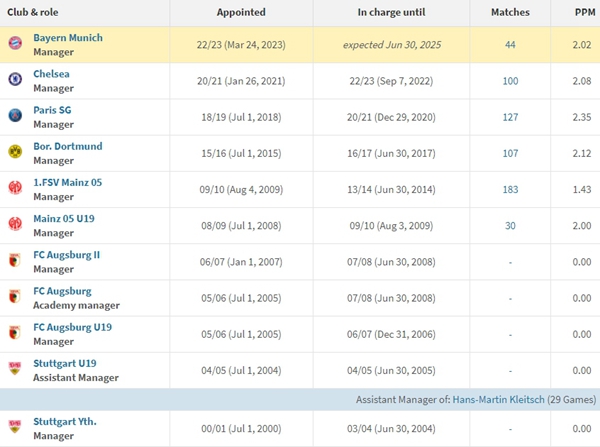Screen dimensions: 600x447
Task: Open the Paris SG club link
Action: pyautogui.click(x=52, y=110)
